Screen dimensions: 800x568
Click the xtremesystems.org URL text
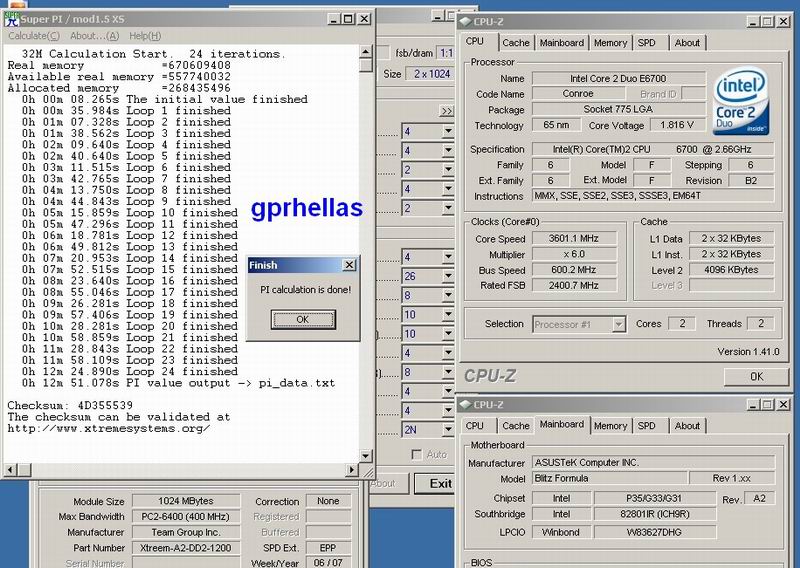(x=108, y=429)
